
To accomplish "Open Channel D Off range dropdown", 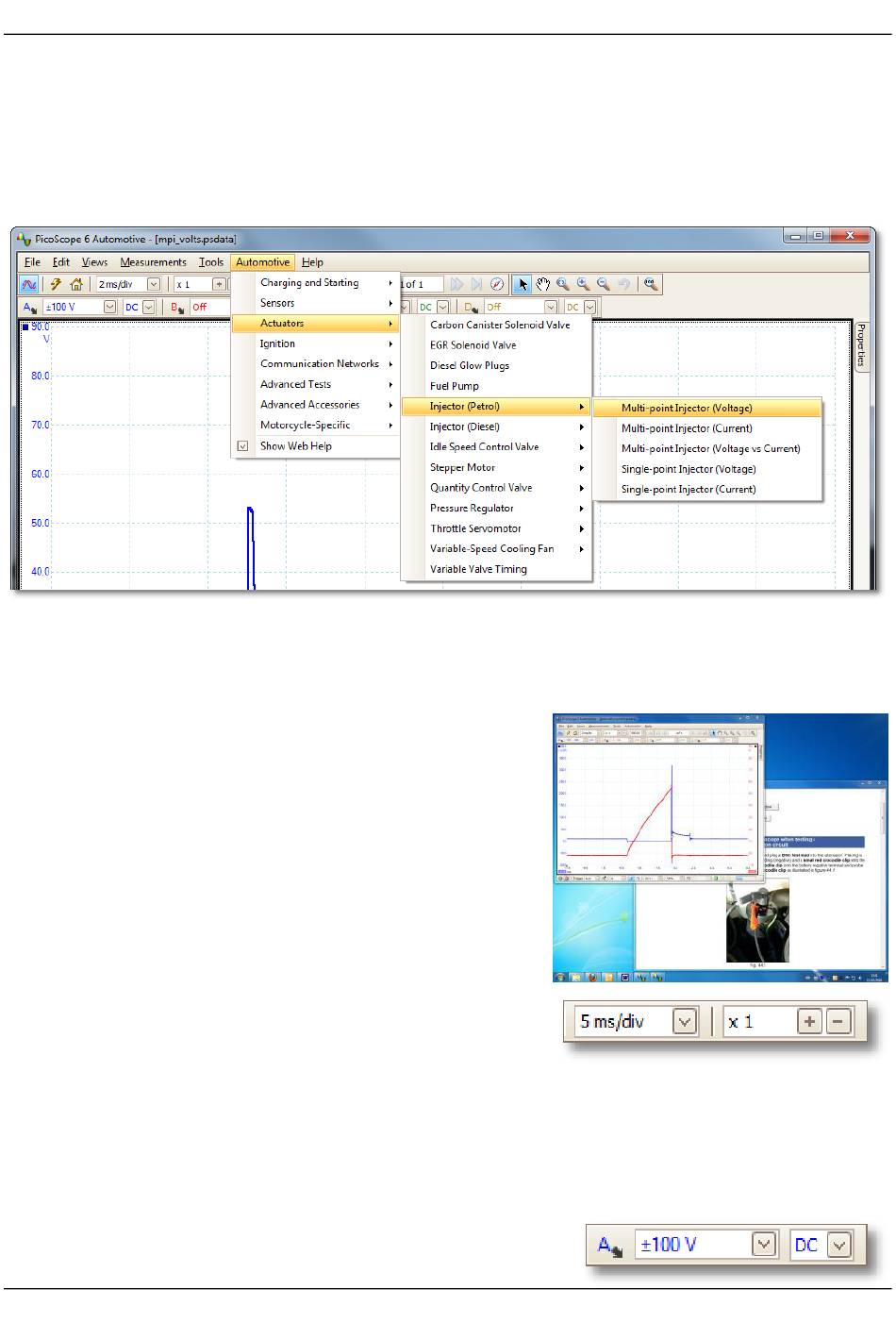I will click(x=551, y=308).
